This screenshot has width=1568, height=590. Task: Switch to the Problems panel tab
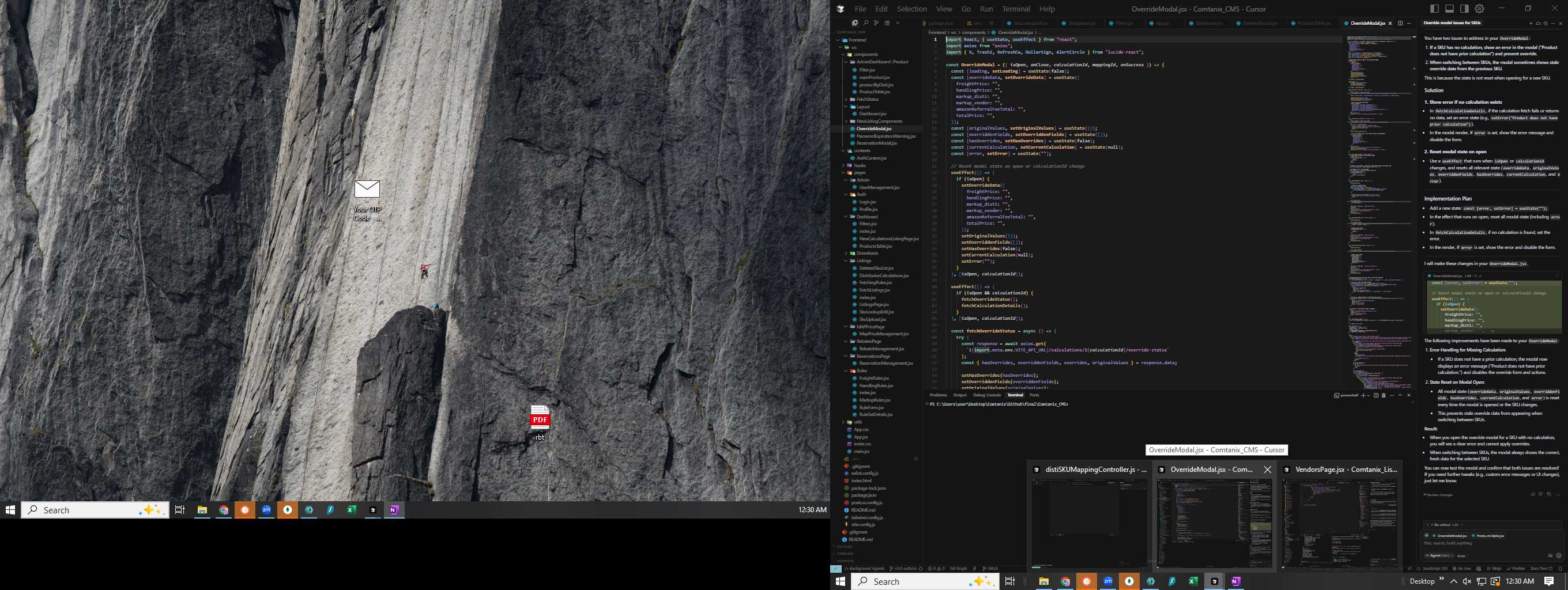tap(938, 395)
